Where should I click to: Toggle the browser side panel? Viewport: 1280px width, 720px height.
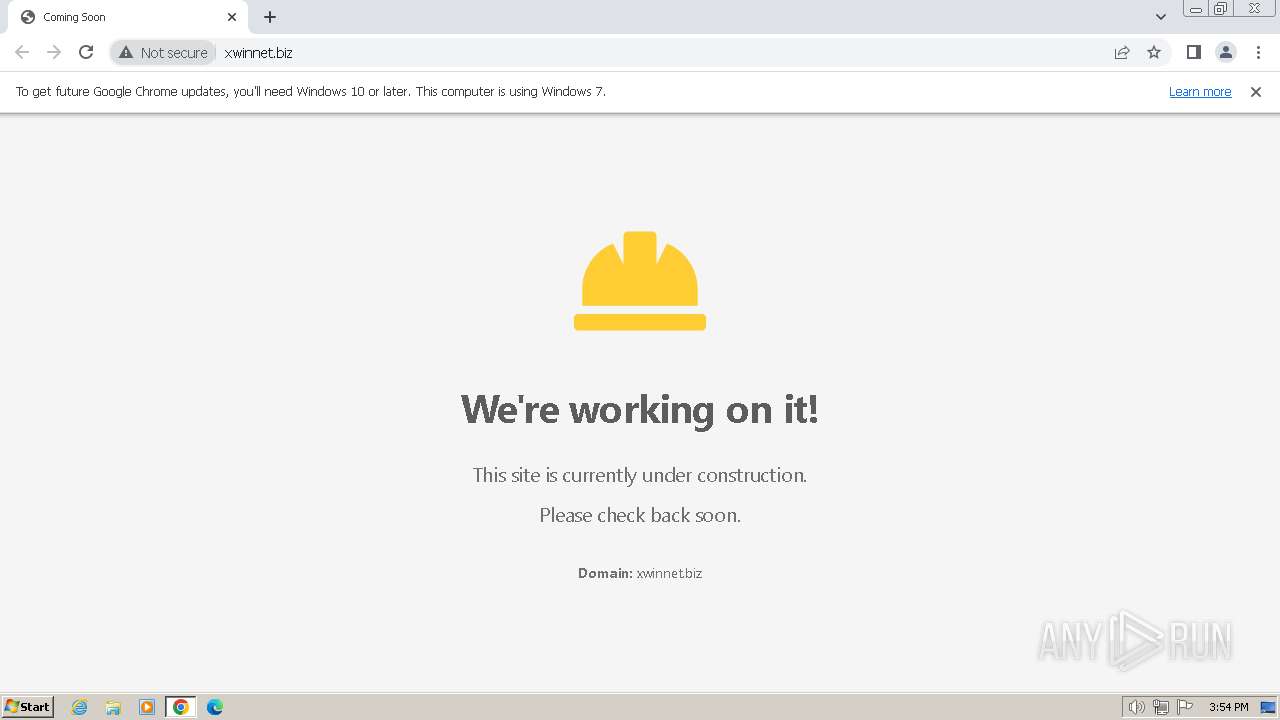coord(1193,52)
